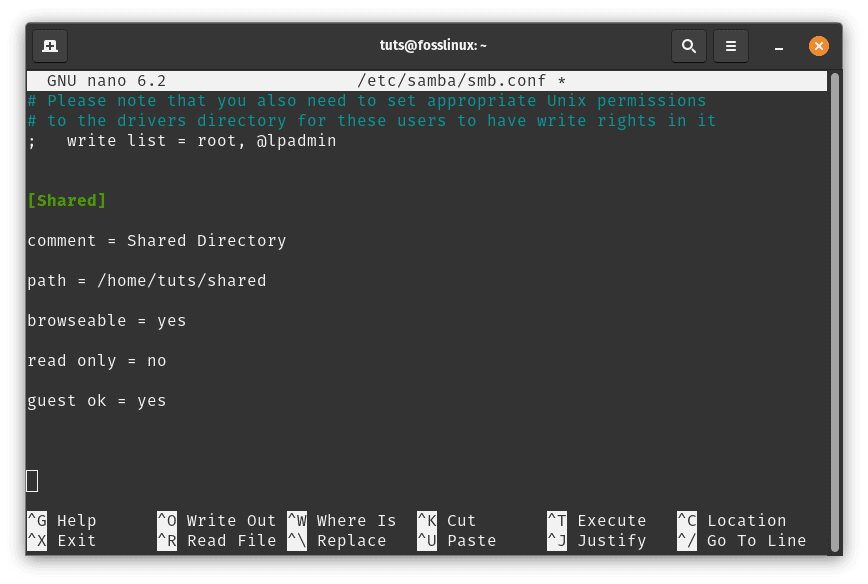Click the ^J Justify shortcut
Screen dimensions: 868x584
597,540
